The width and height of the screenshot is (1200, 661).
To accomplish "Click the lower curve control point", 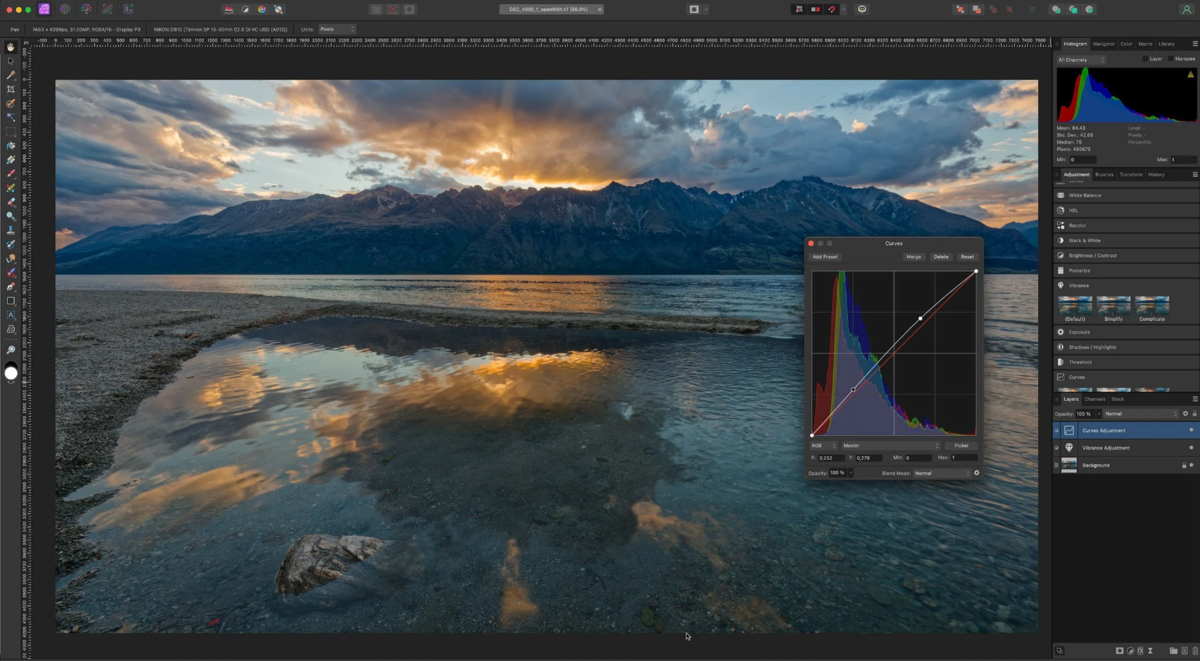I will [853, 390].
